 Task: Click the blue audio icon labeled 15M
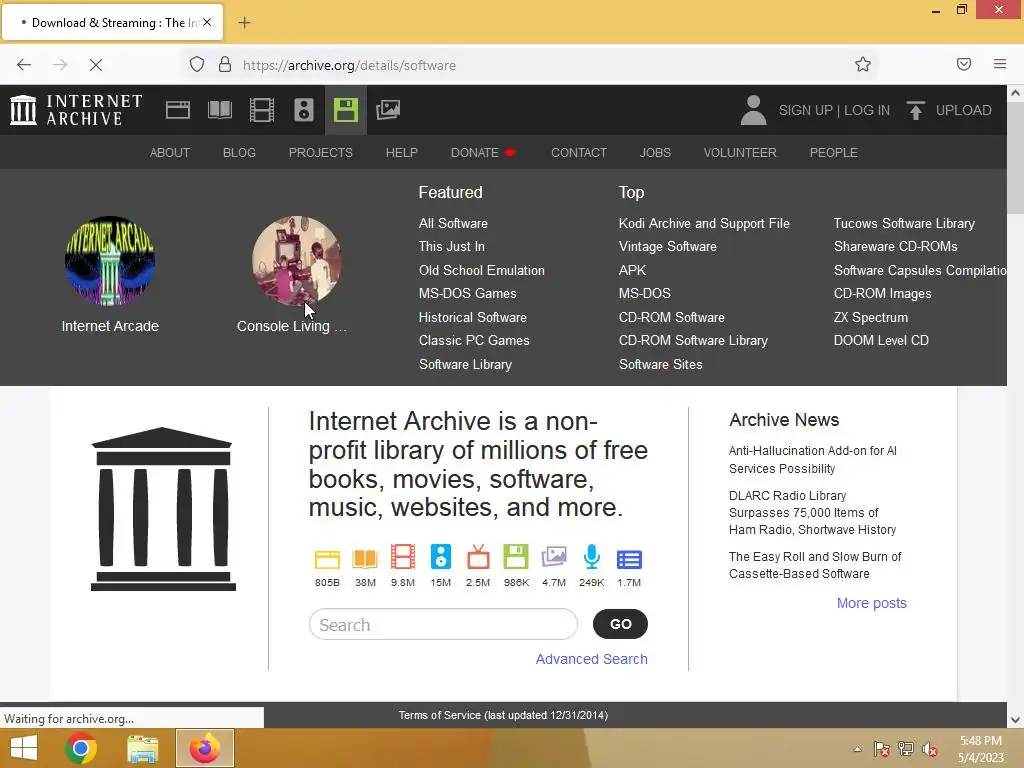pos(441,557)
